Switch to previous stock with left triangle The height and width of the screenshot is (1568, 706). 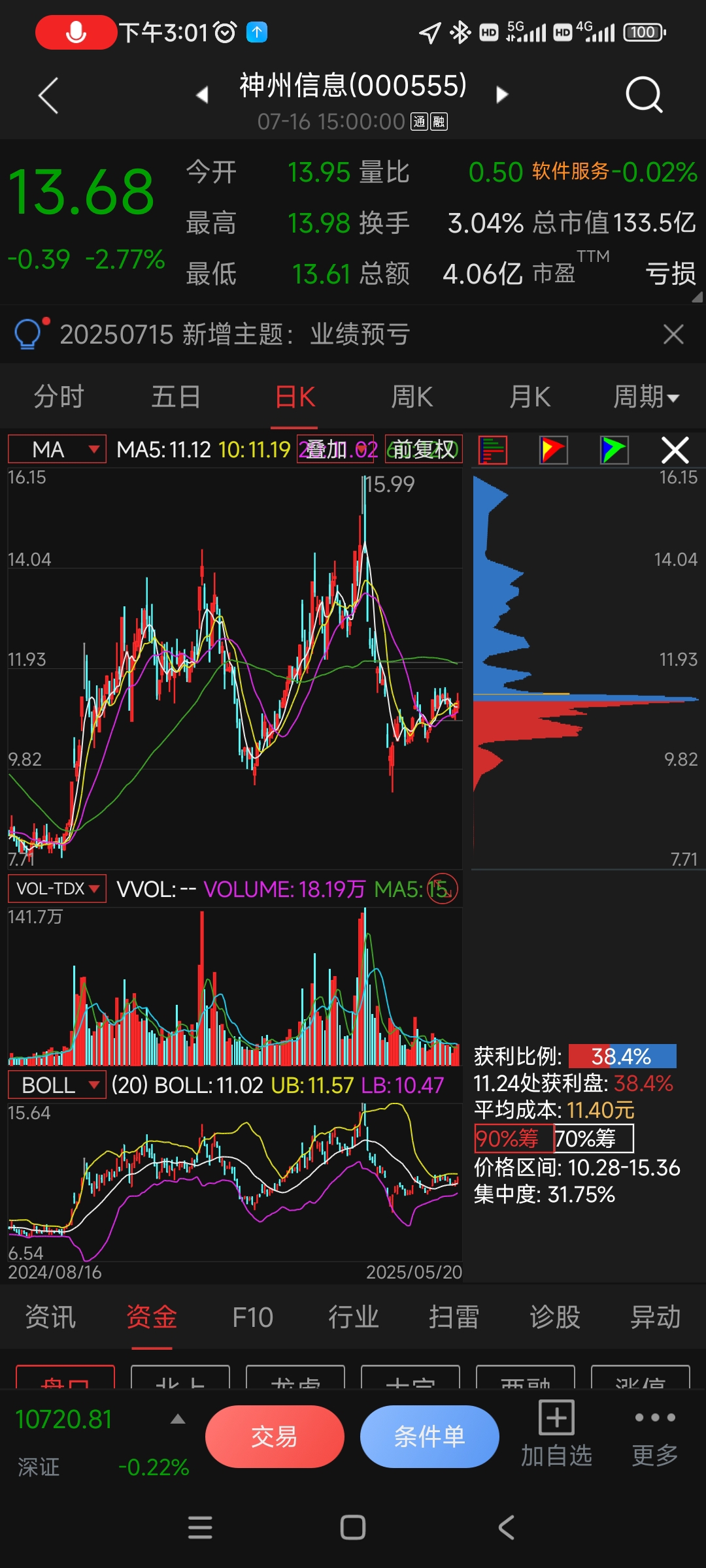pyautogui.click(x=203, y=95)
